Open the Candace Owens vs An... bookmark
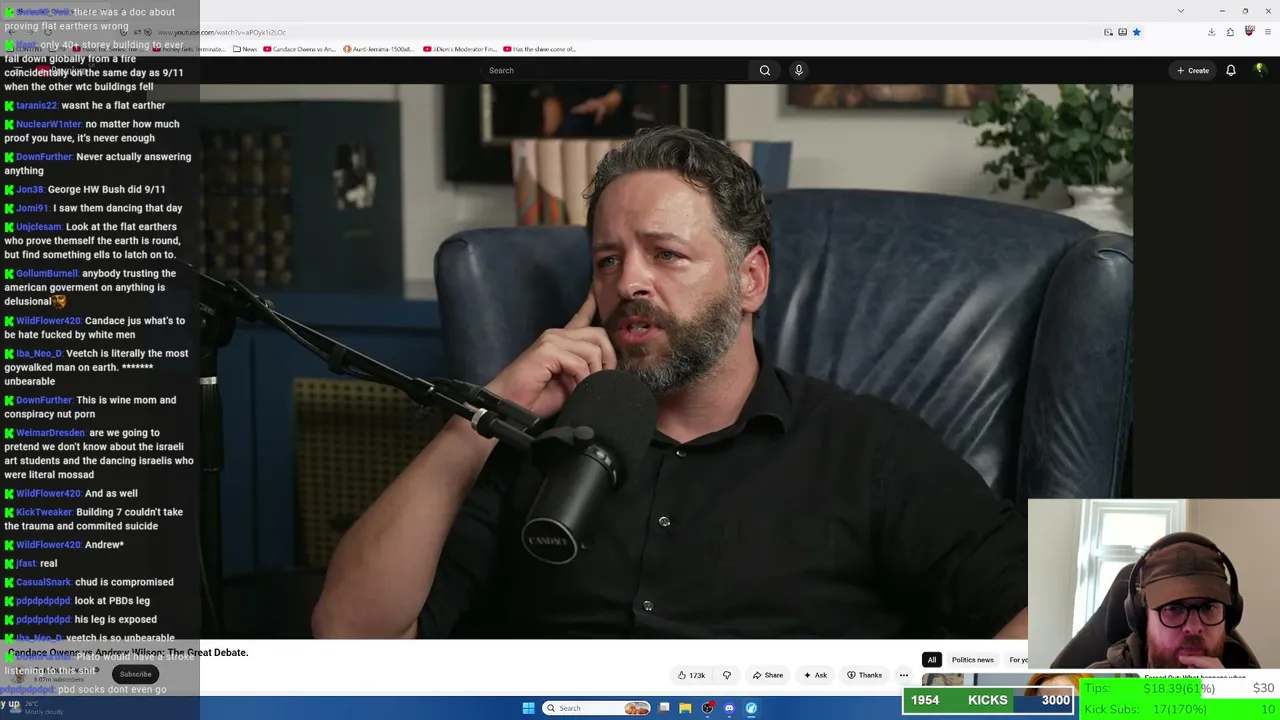The image size is (1280, 720). pos(299,49)
